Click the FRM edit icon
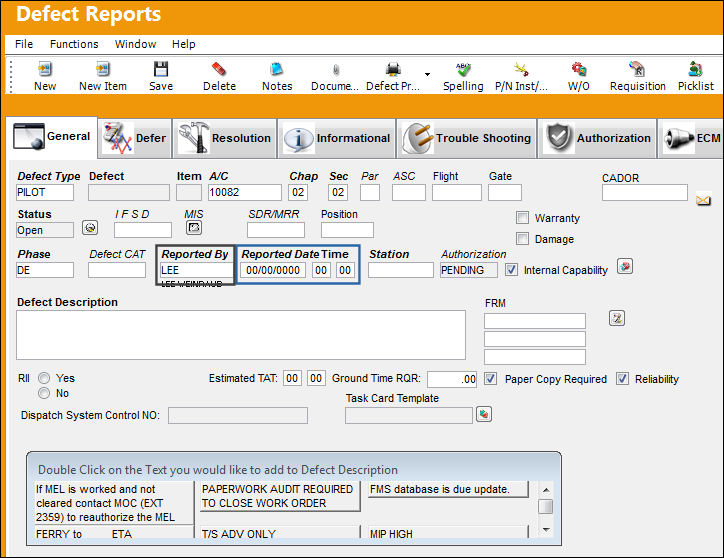 (x=617, y=318)
